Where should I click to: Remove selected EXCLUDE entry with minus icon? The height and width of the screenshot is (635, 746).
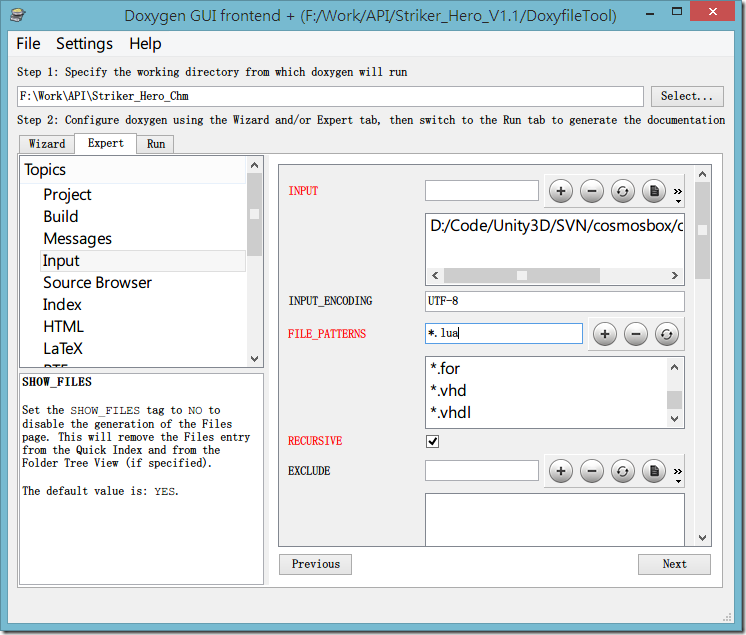point(592,471)
